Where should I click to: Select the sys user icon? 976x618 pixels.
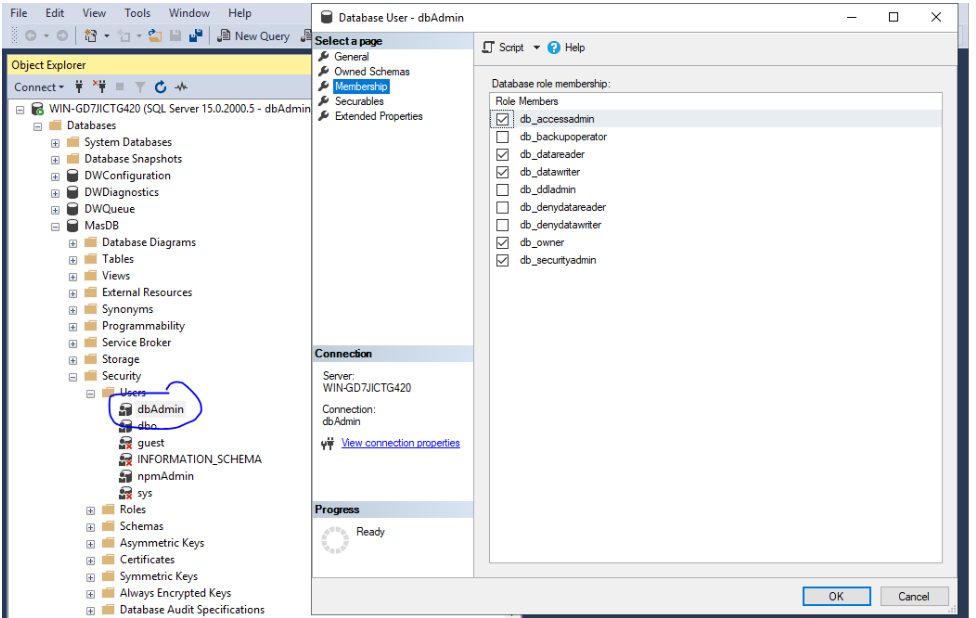(x=126, y=493)
